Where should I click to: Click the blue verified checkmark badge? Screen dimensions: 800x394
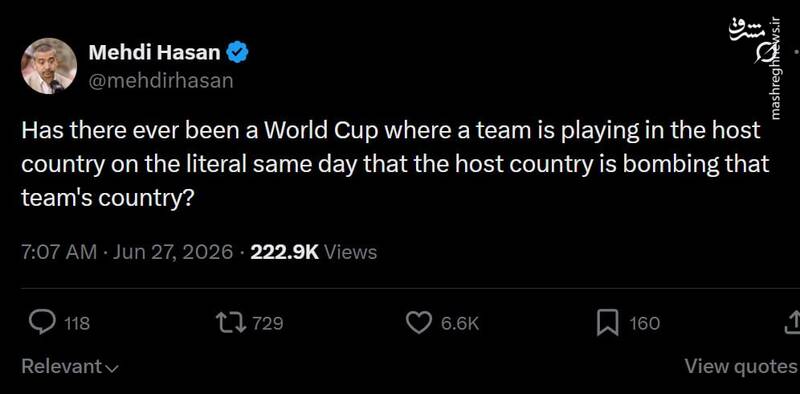click(x=237, y=52)
